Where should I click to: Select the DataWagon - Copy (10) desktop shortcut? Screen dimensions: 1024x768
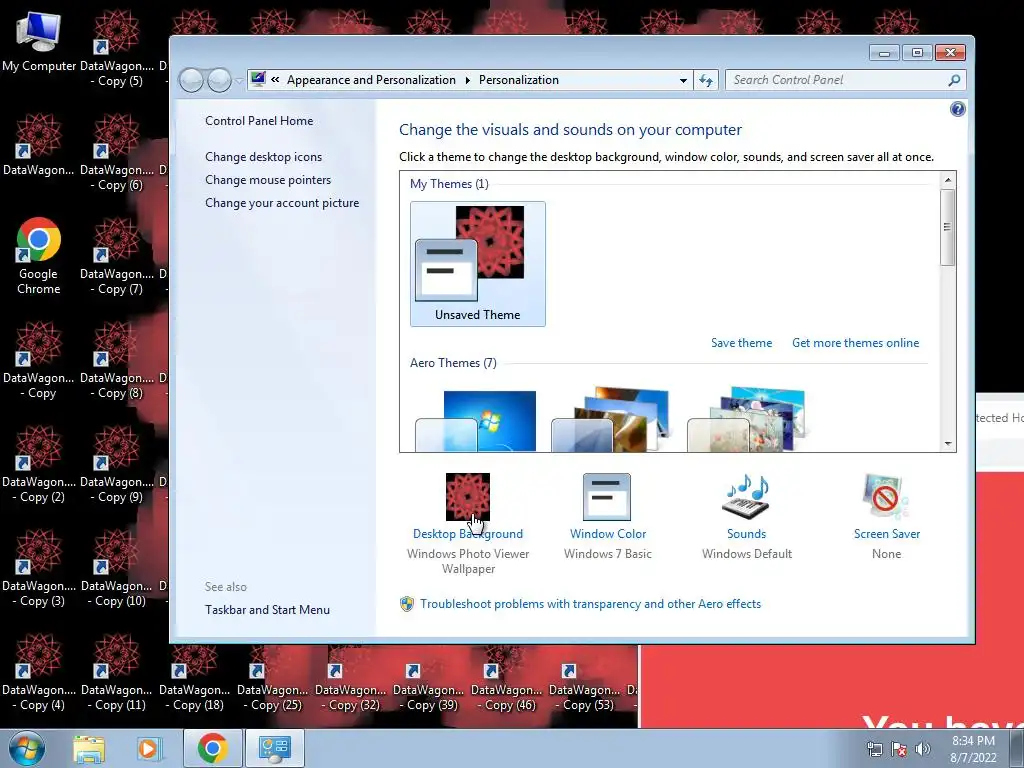[x=117, y=568]
